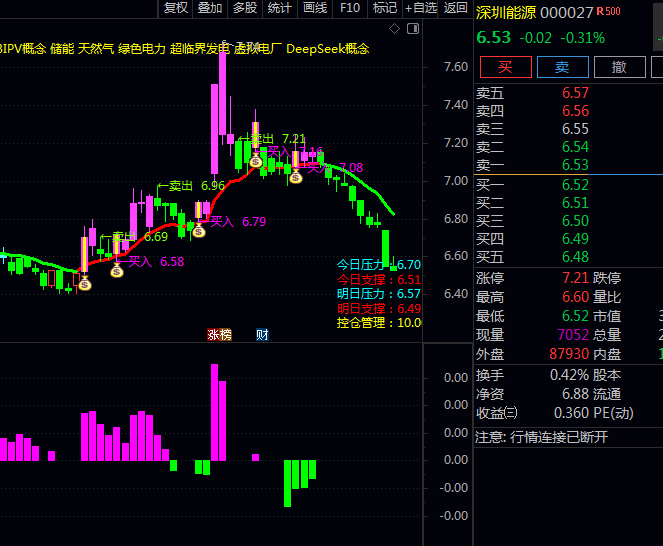Click the 标记 toolbar button
663x546 pixels.
[x=385, y=8]
